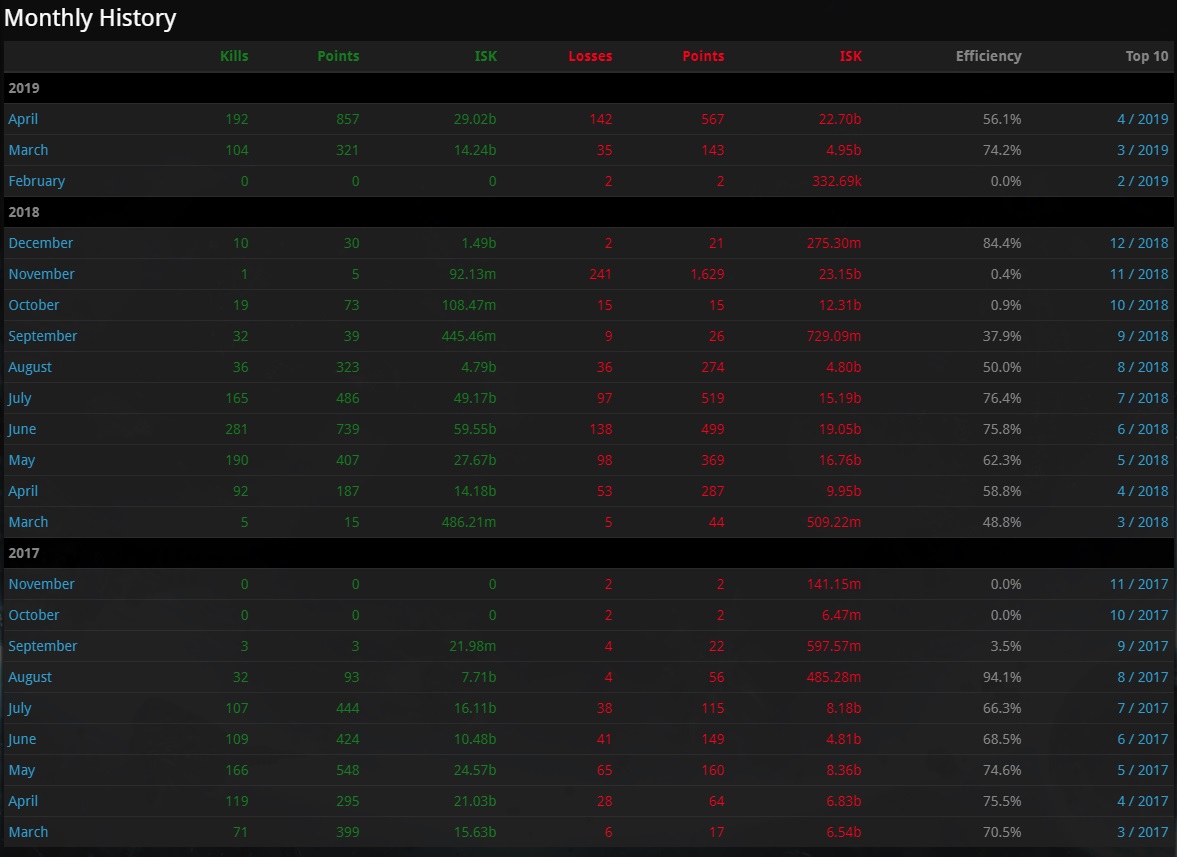
Task: Open the 10 / 2018 Top 10 link
Action: (x=1138, y=305)
